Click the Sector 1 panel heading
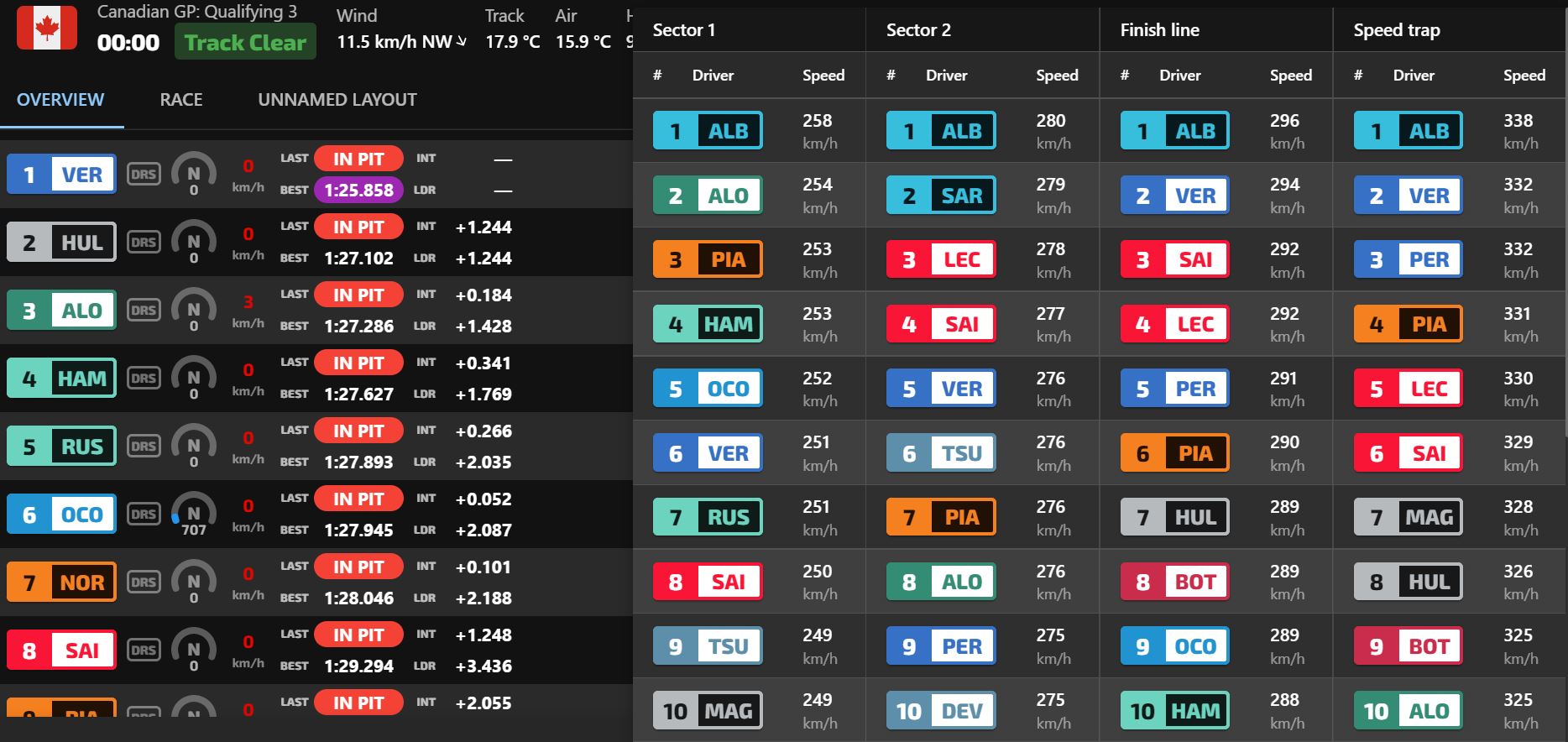The height and width of the screenshot is (742, 1568). point(684,30)
